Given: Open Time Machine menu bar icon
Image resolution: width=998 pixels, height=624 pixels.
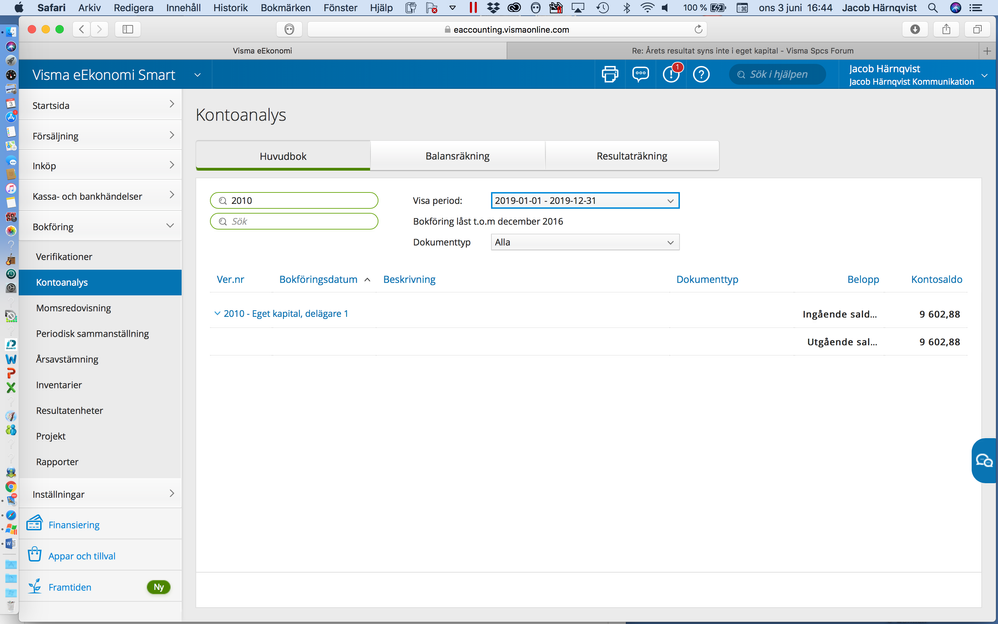Looking at the screenshot, I should (602, 8).
